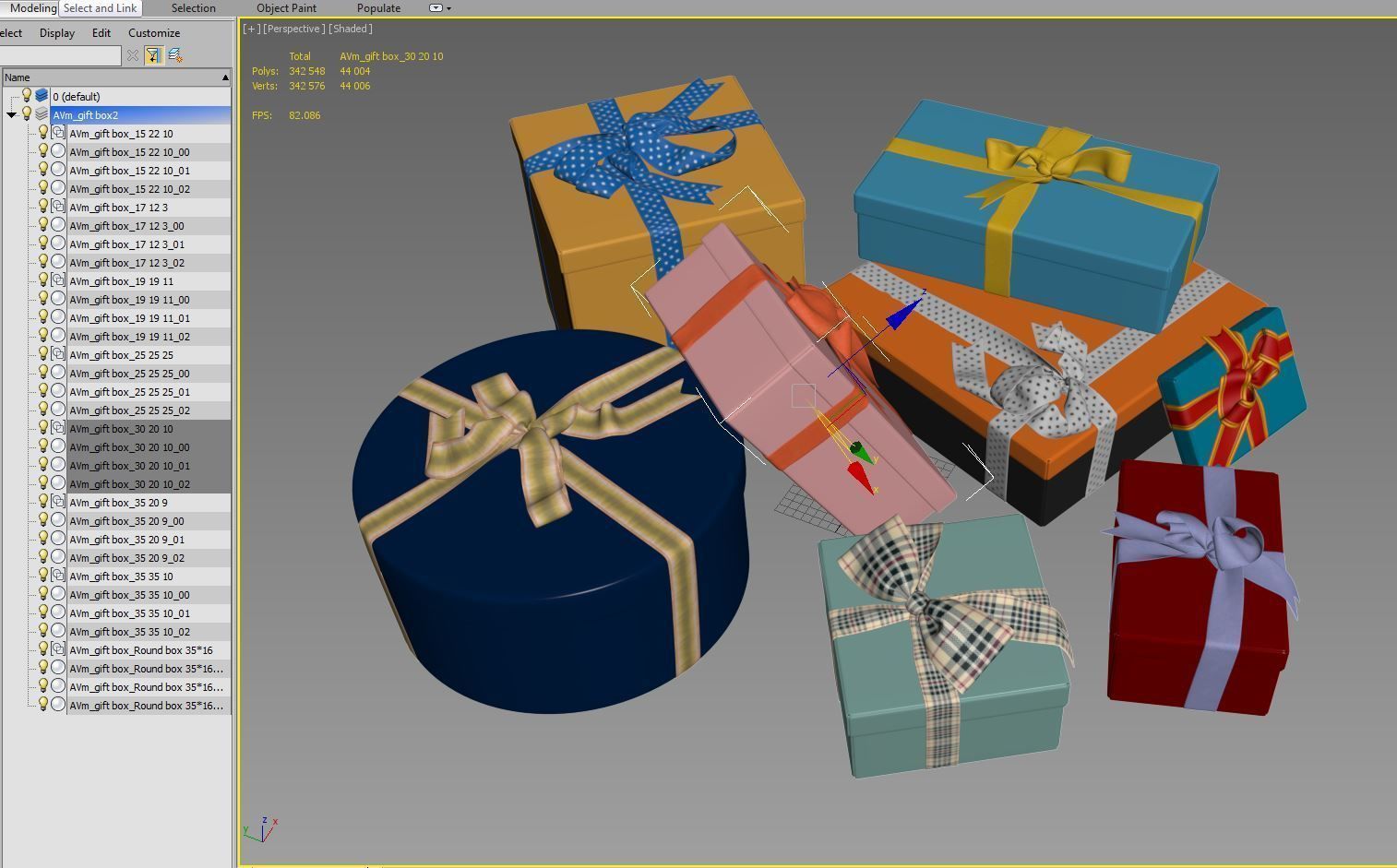
Task: Select AVm_gift box_30 20 10_02 in the list
Action: coord(149,483)
